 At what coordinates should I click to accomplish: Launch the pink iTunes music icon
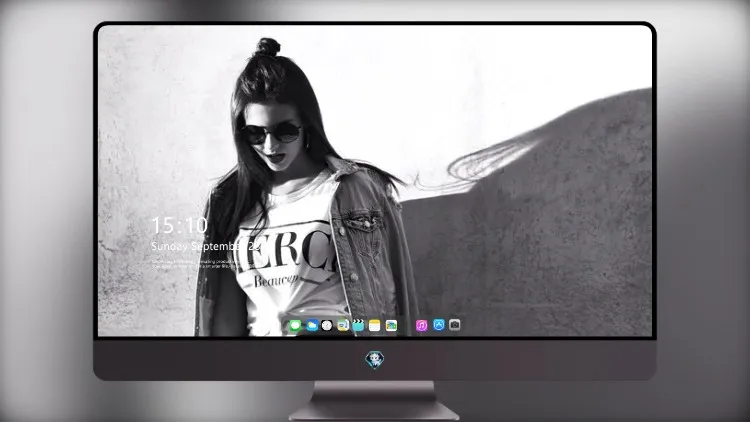pos(421,326)
